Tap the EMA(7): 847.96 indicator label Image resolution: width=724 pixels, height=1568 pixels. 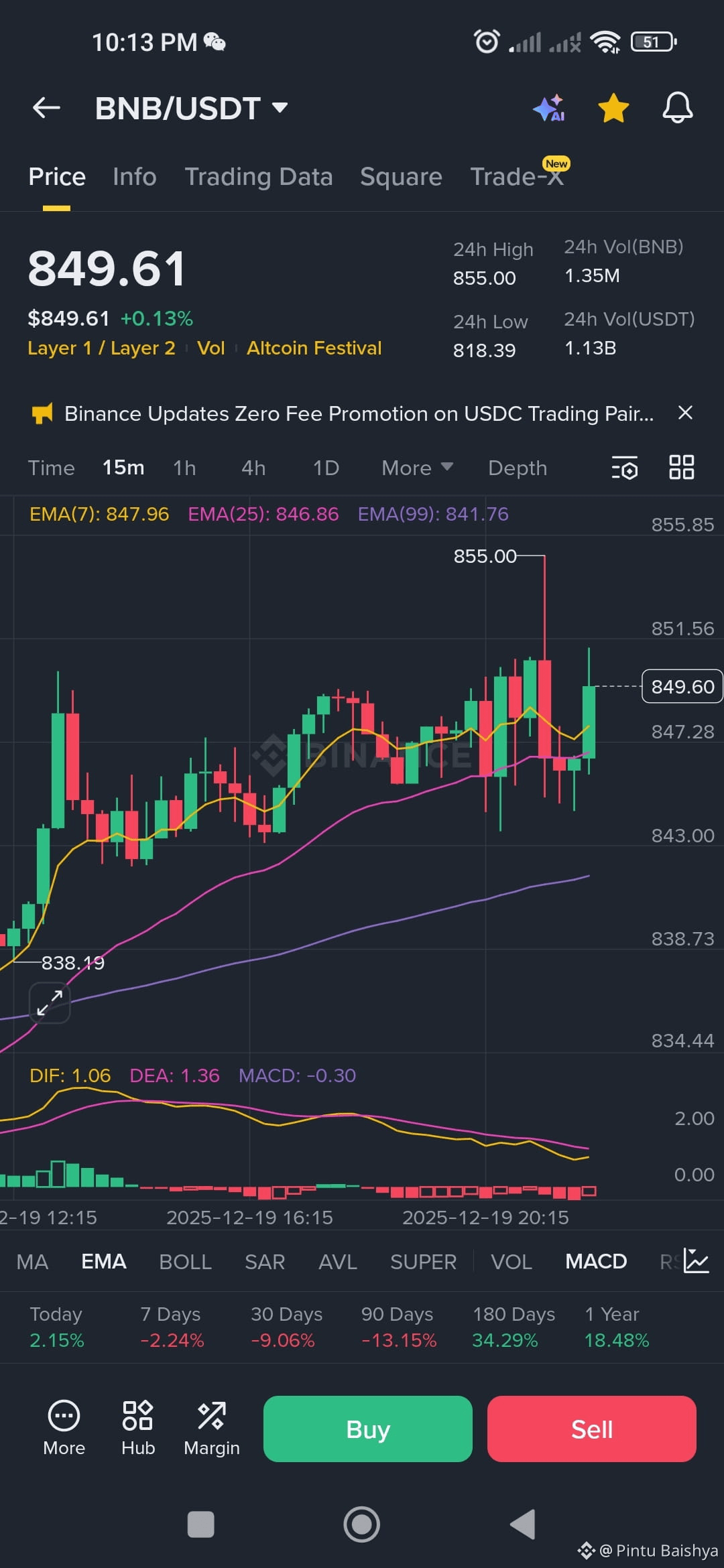pos(99,514)
